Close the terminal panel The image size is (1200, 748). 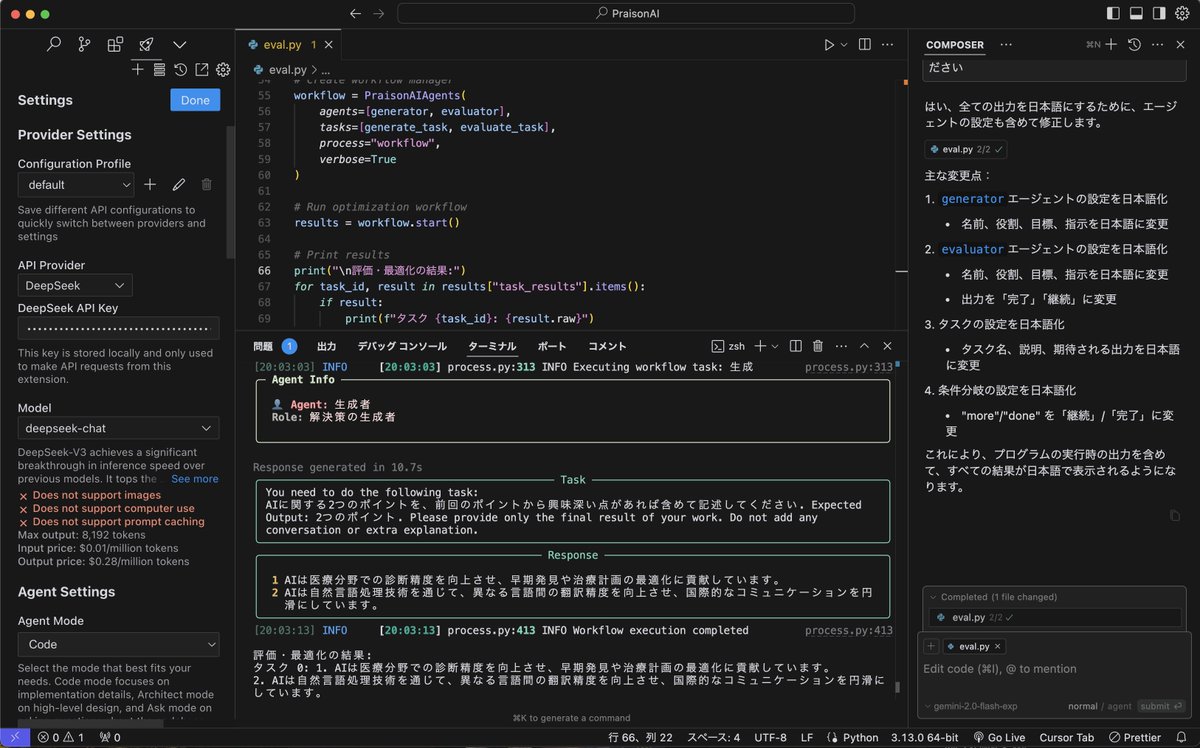(x=887, y=346)
